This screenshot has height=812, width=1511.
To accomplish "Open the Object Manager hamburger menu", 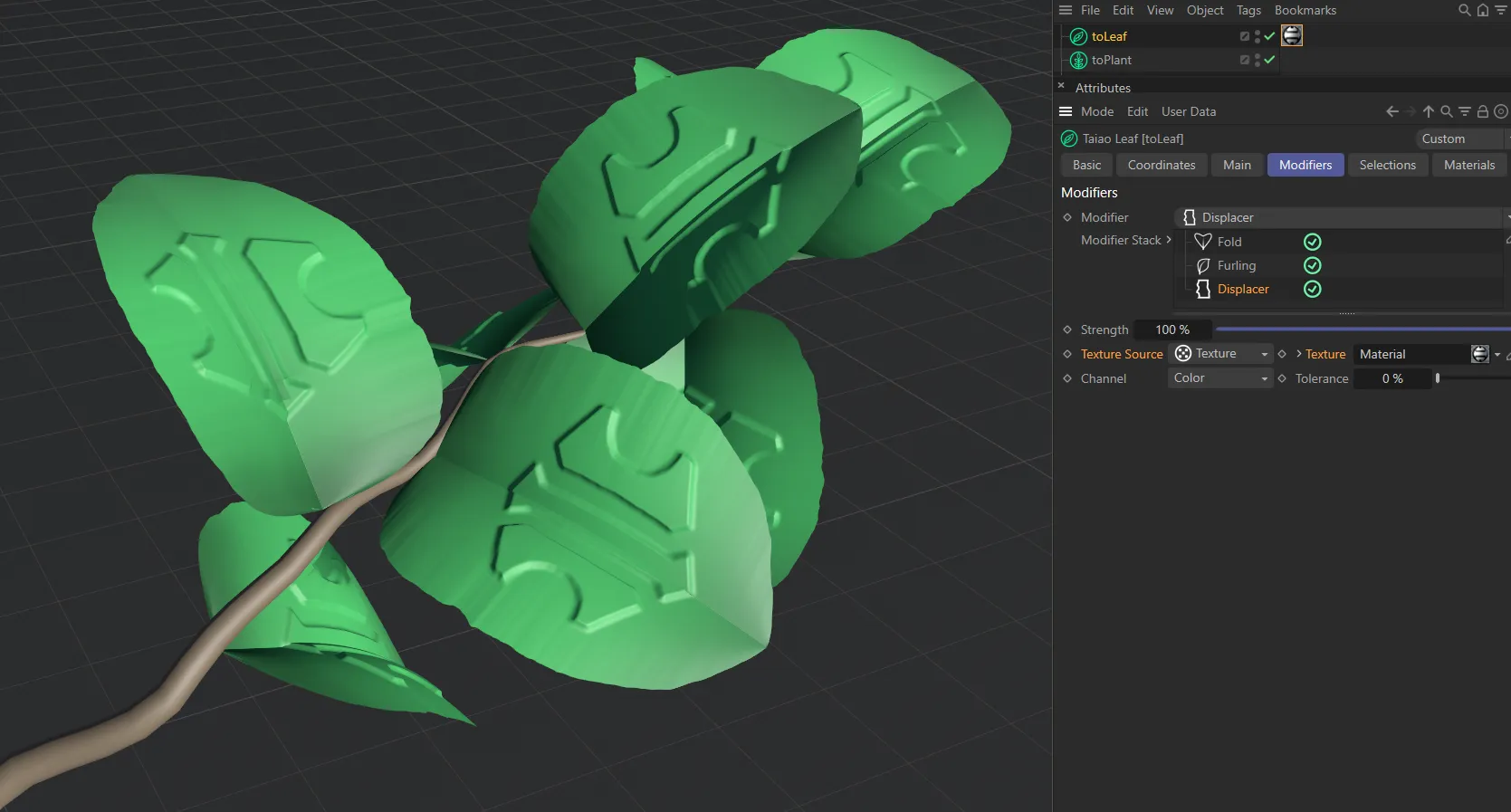I will (x=1066, y=10).
